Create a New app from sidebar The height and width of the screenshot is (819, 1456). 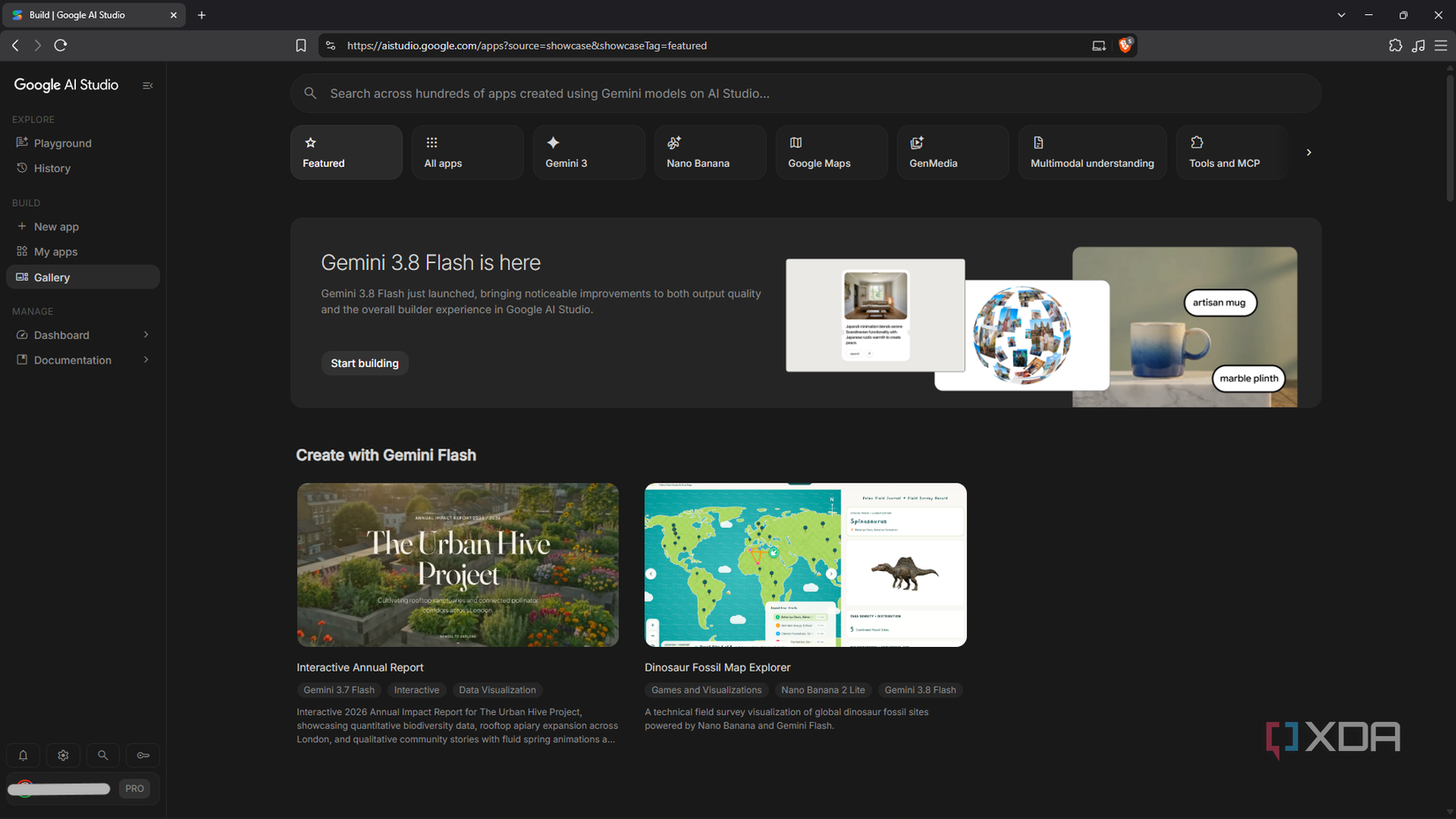(83, 227)
